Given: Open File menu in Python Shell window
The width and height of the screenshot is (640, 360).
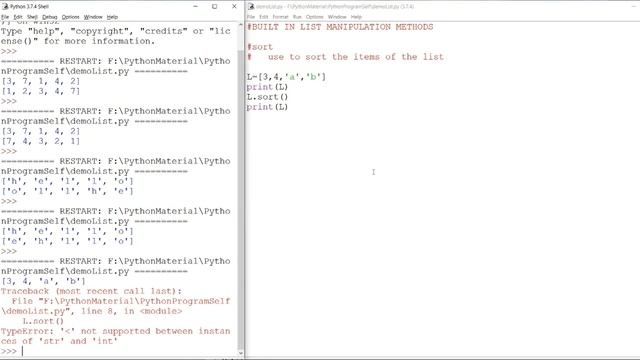Looking at the screenshot, I should coord(5,17).
